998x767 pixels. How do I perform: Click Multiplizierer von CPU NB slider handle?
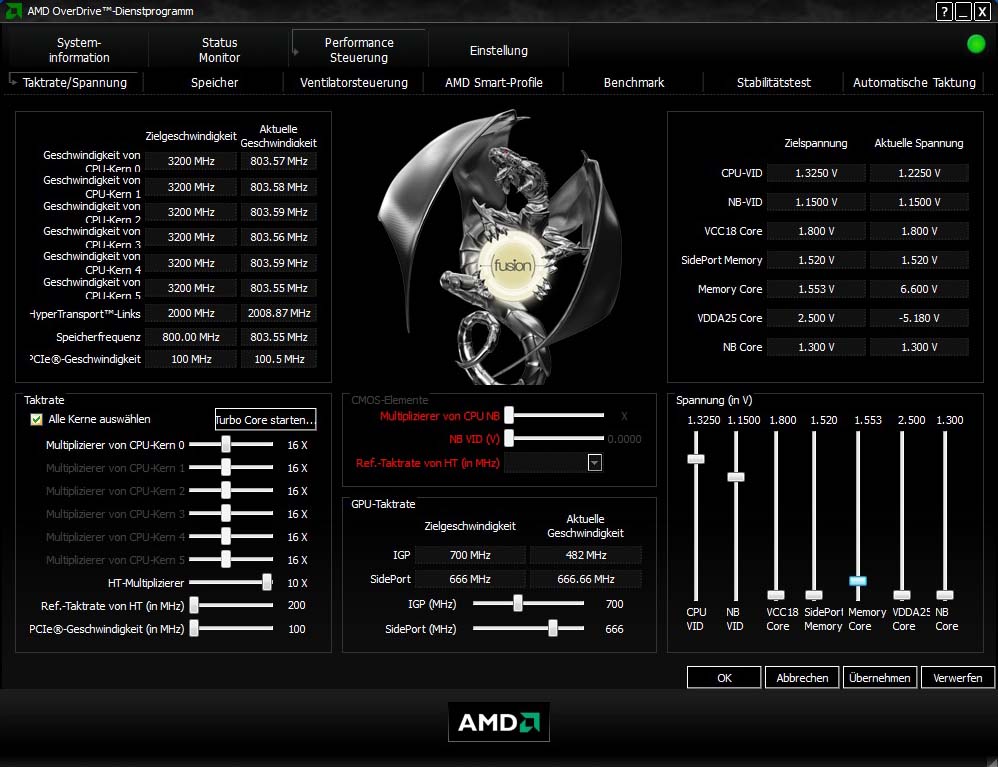click(x=509, y=416)
